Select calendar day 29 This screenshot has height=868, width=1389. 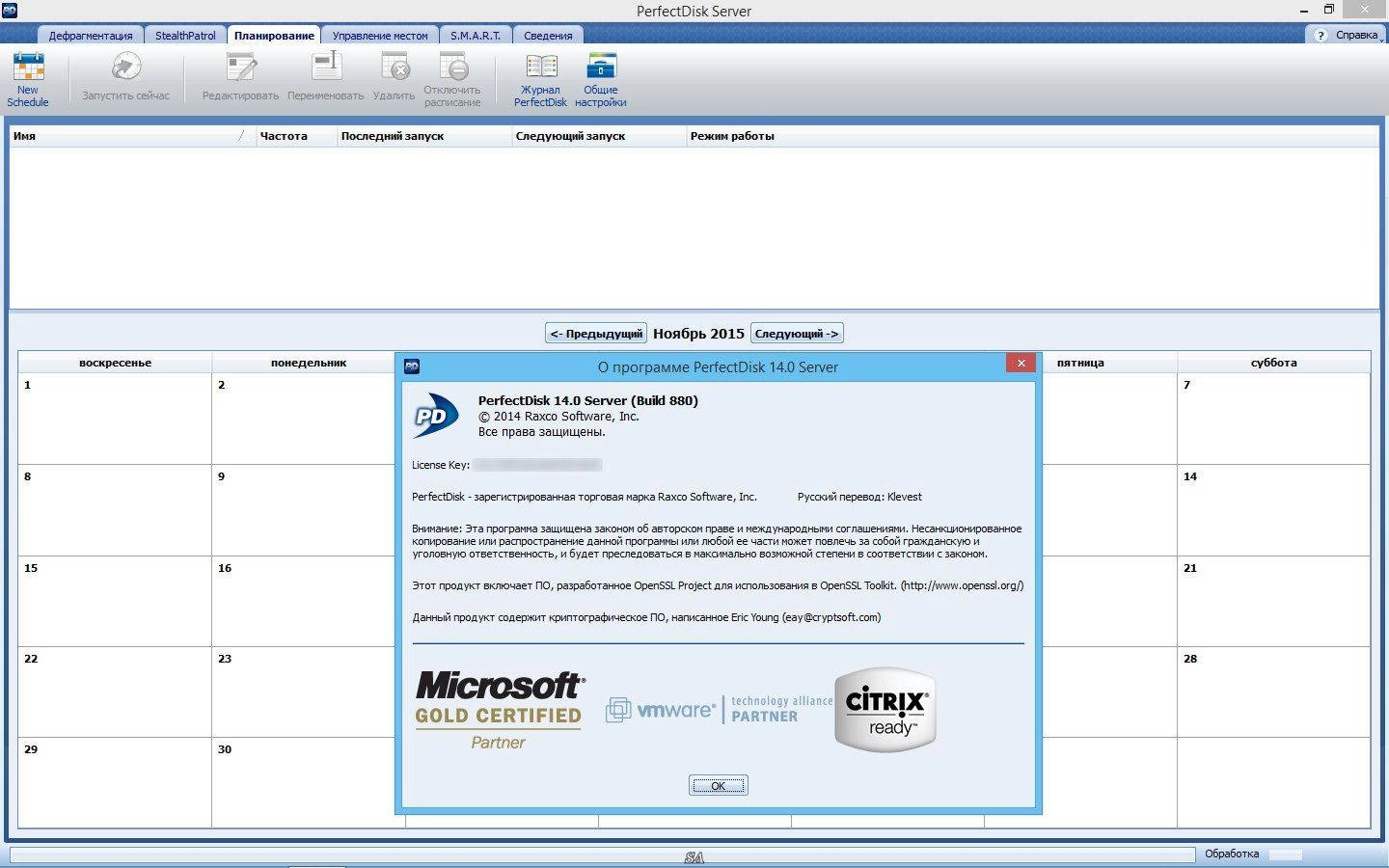[115, 783]
